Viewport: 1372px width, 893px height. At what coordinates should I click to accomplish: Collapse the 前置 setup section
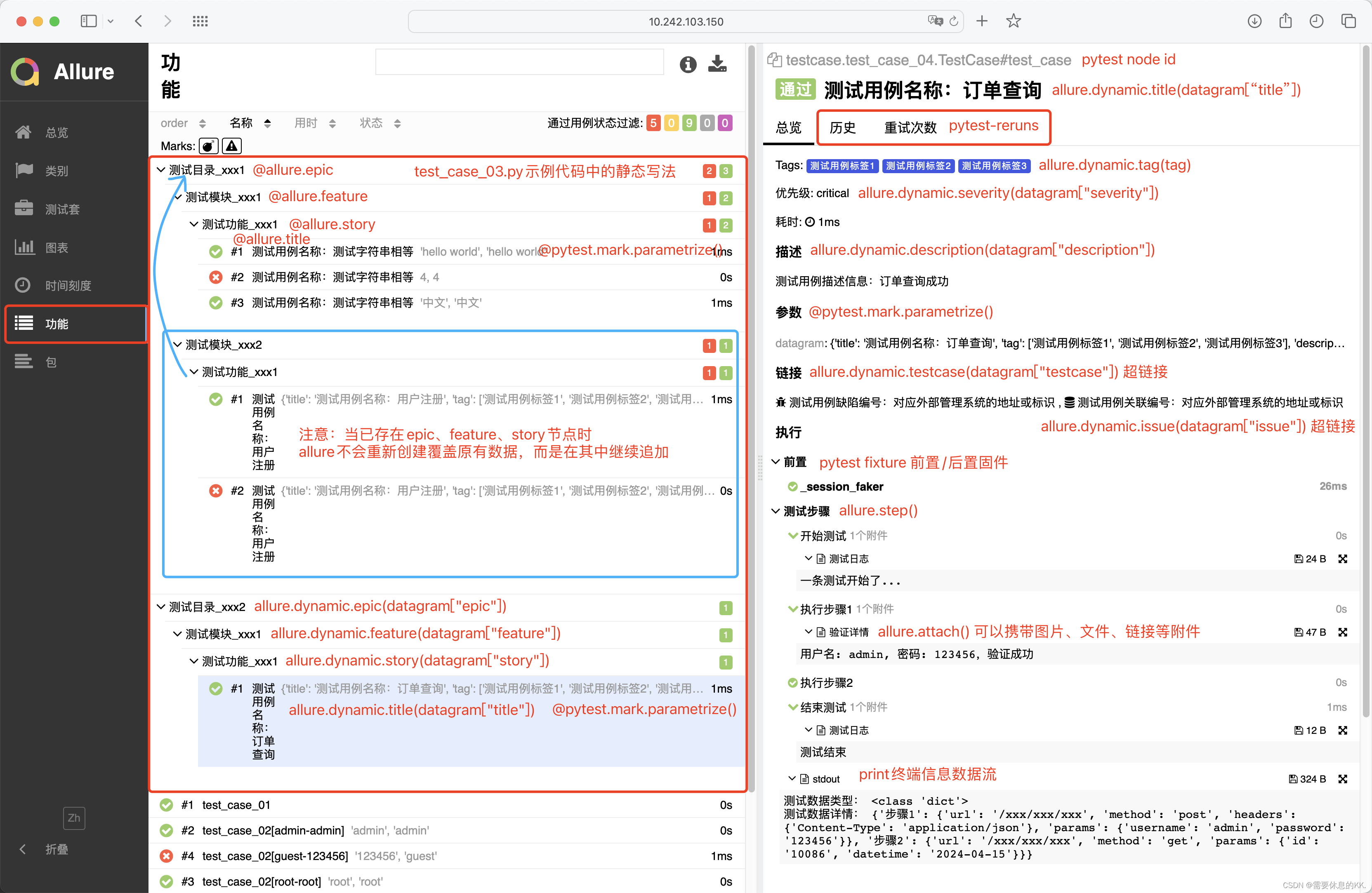click(x=776, y=461)
